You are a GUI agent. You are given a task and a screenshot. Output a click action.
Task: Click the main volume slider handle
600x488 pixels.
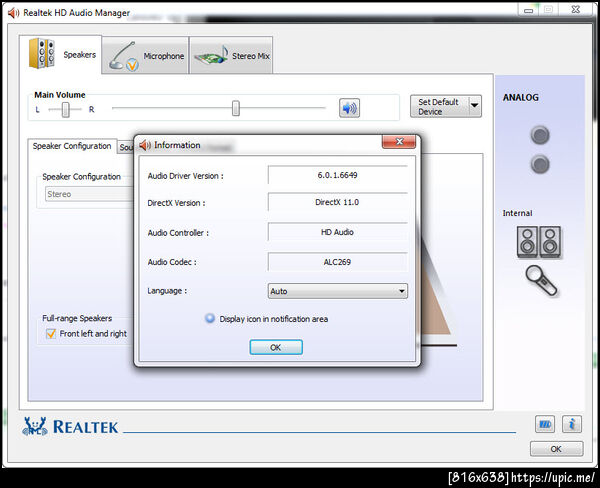click(x=236, y=108)
